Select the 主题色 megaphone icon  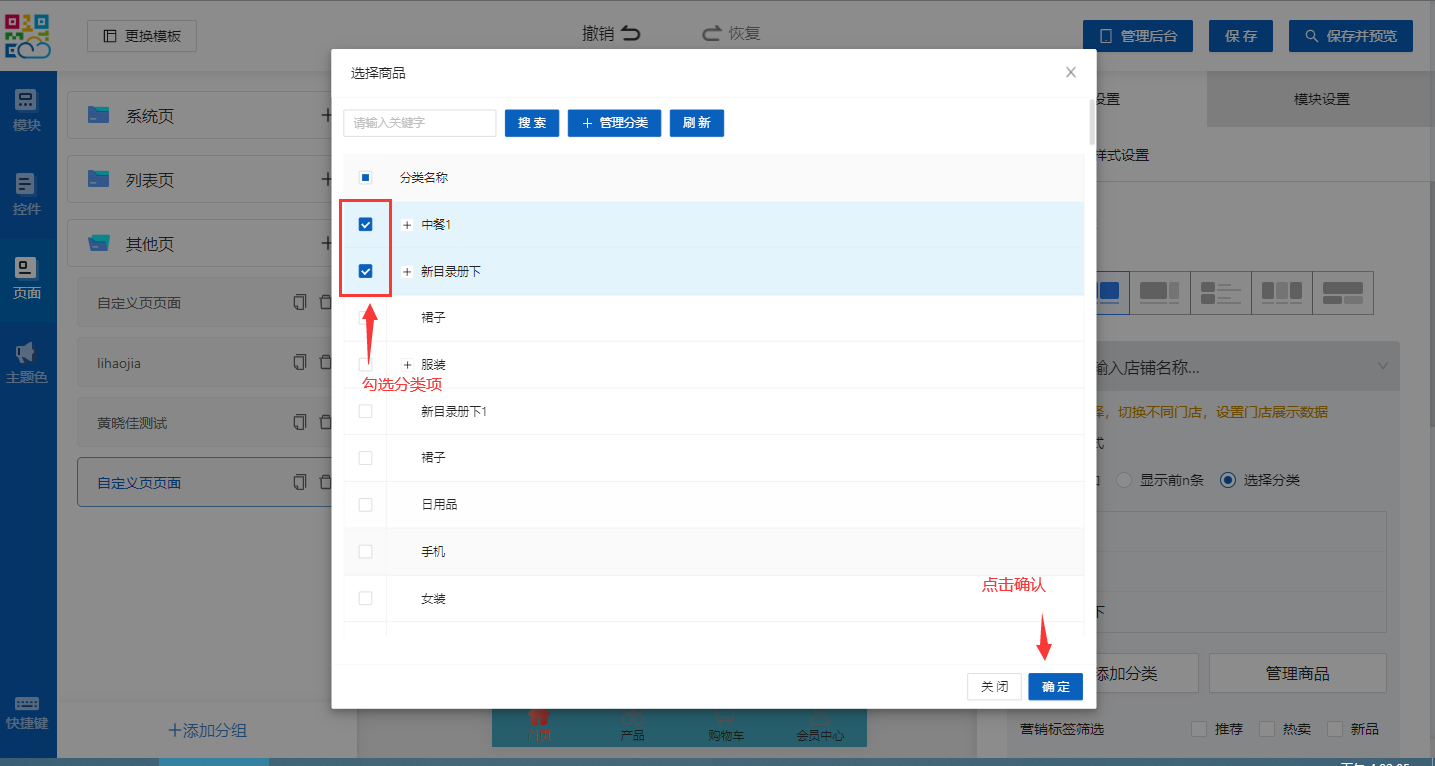[27, 353]
